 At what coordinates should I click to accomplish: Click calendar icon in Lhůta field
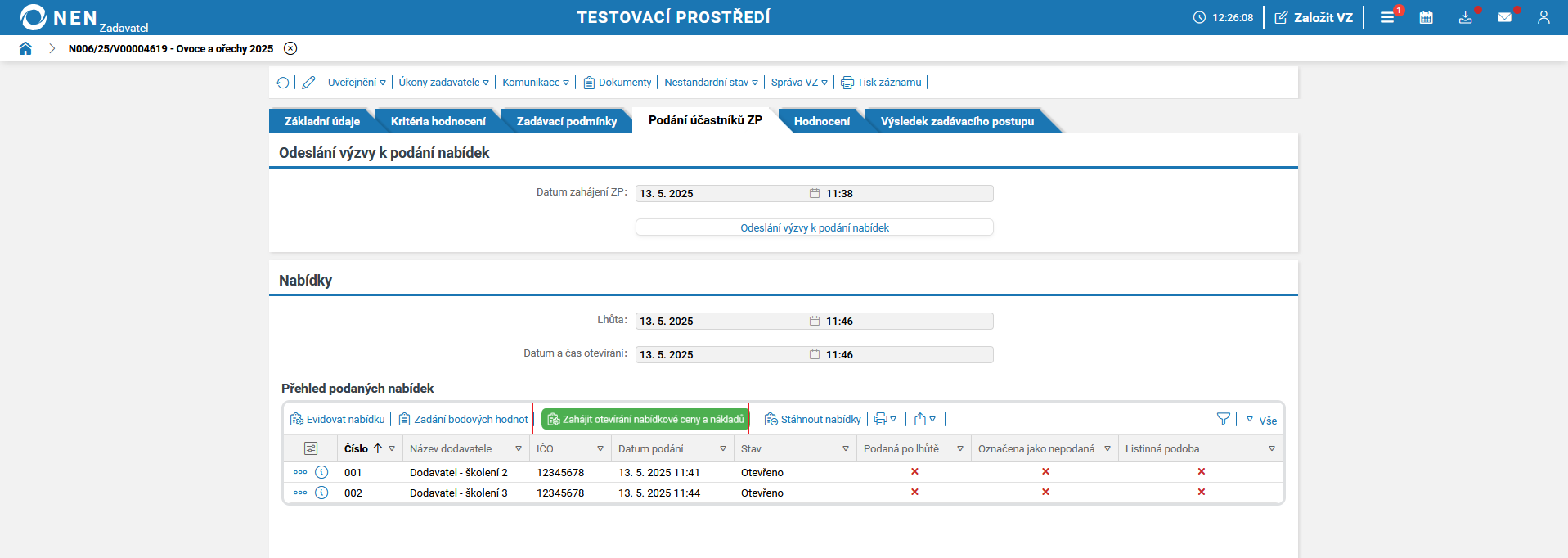(815, 321)
